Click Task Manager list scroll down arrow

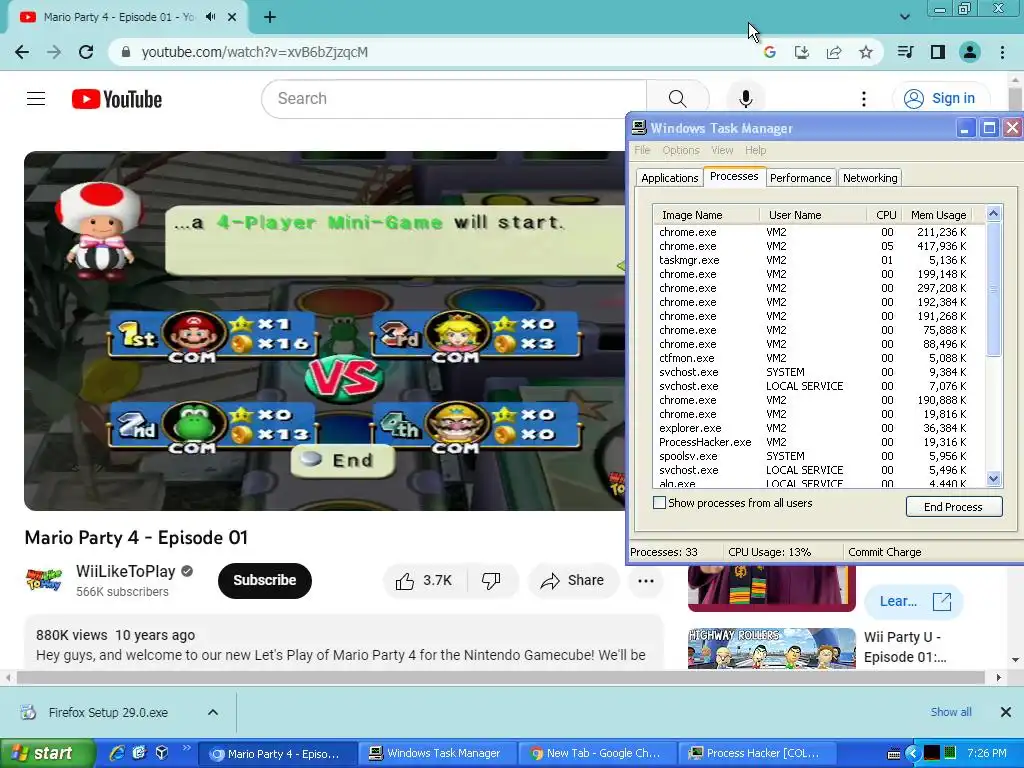click(994, 479)
